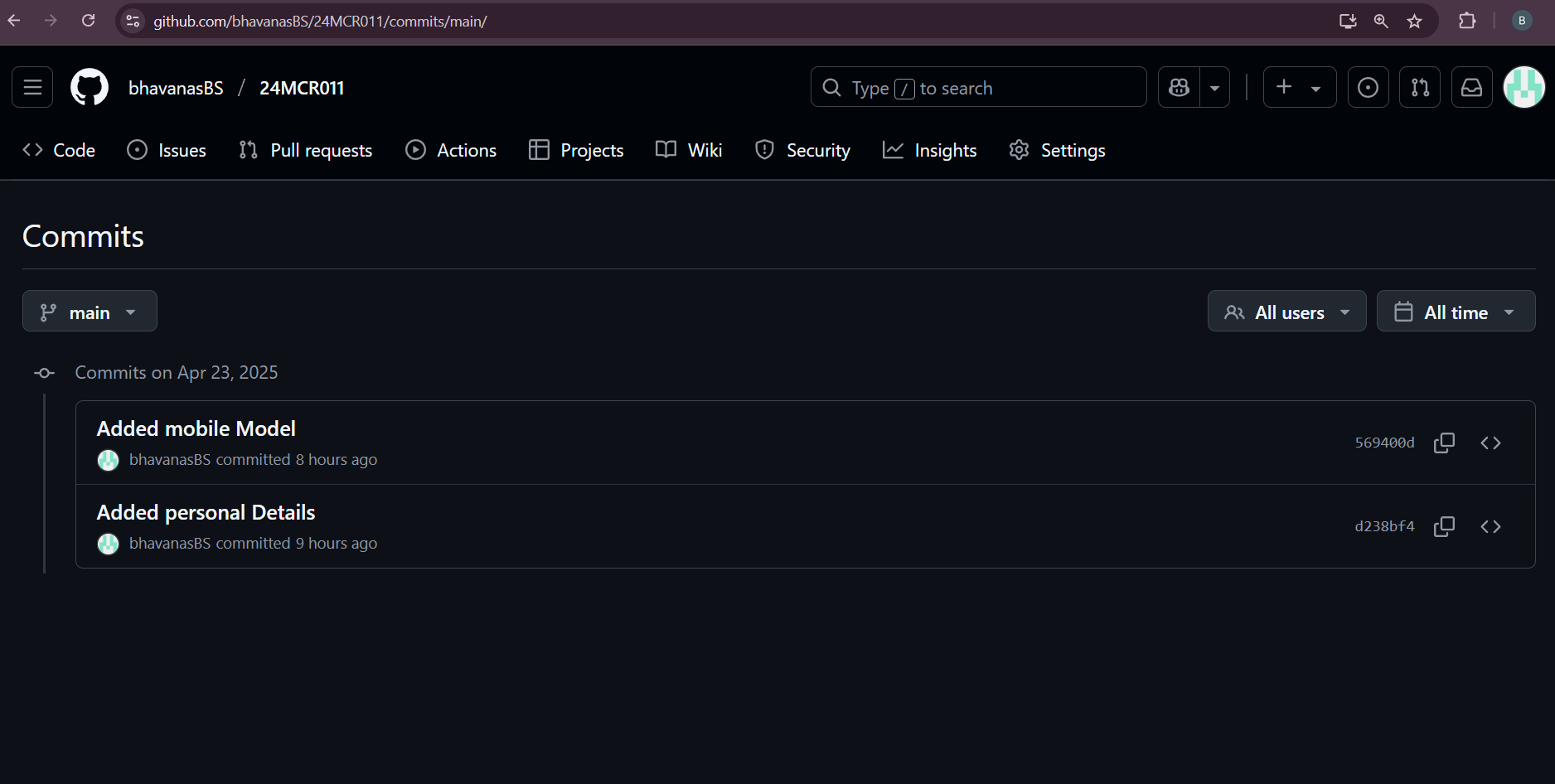Switch to the Settings tab

(1057, 150)
